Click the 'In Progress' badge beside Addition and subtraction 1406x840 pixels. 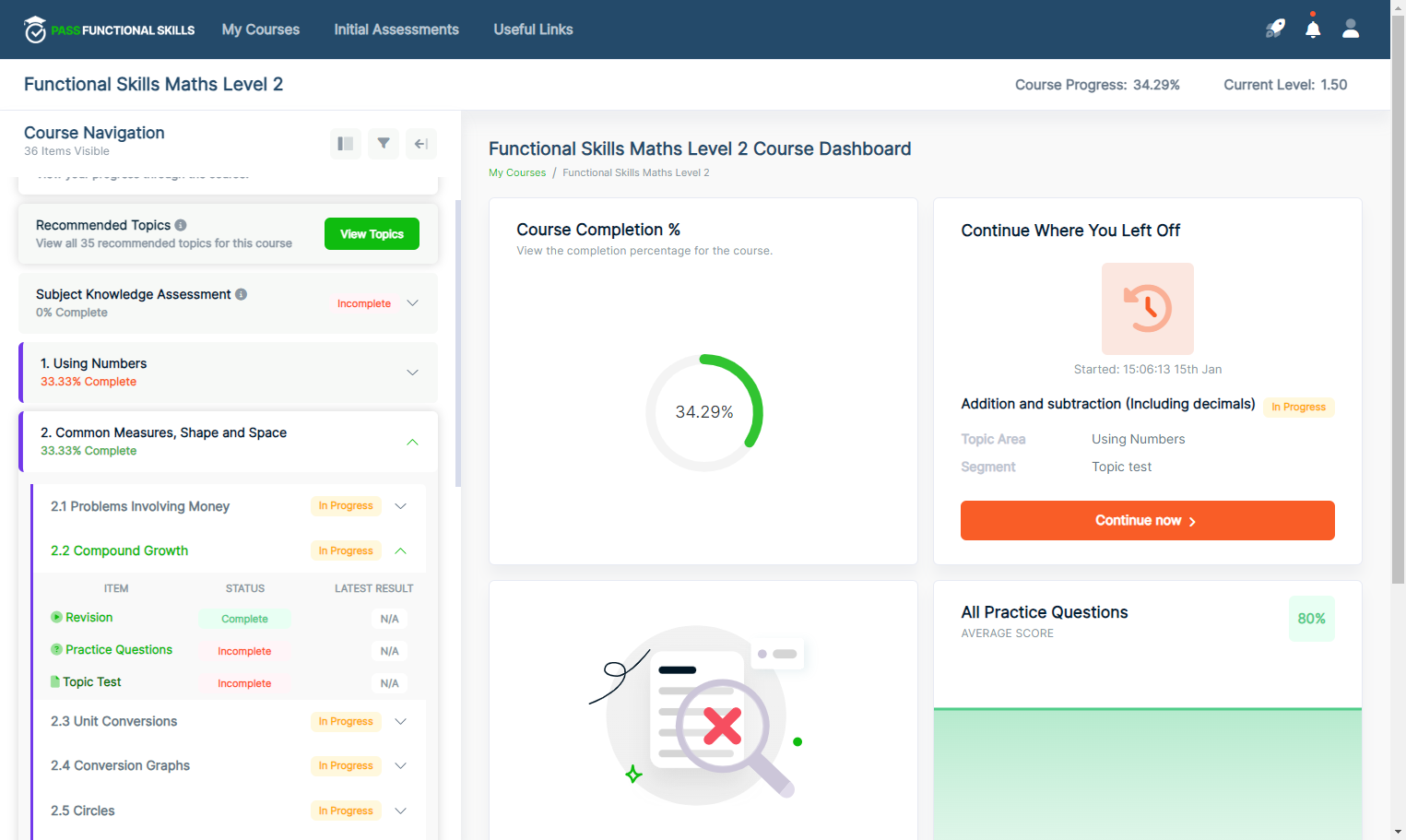1298,407
